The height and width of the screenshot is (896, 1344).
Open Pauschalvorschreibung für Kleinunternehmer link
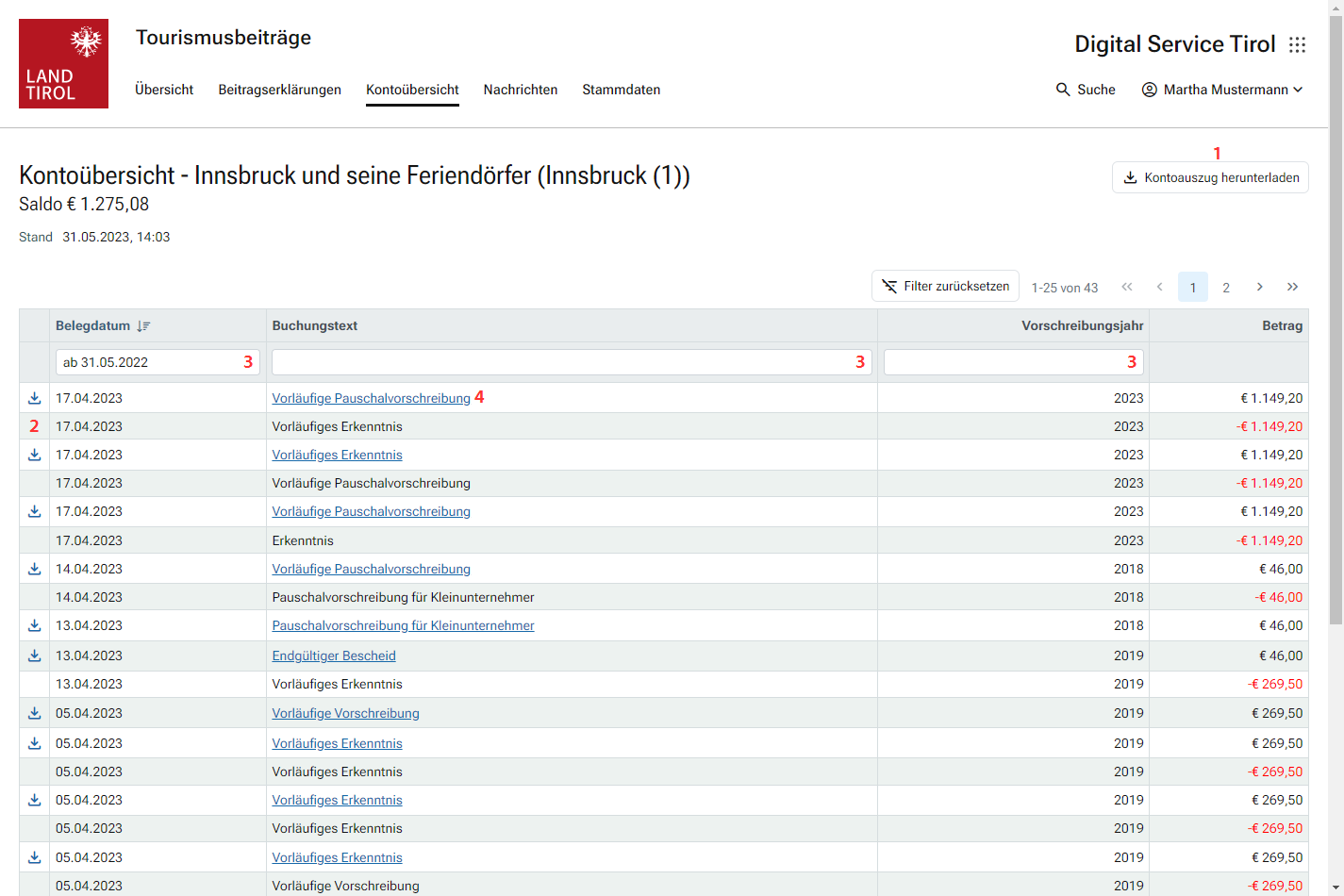(x=403, y=625)
